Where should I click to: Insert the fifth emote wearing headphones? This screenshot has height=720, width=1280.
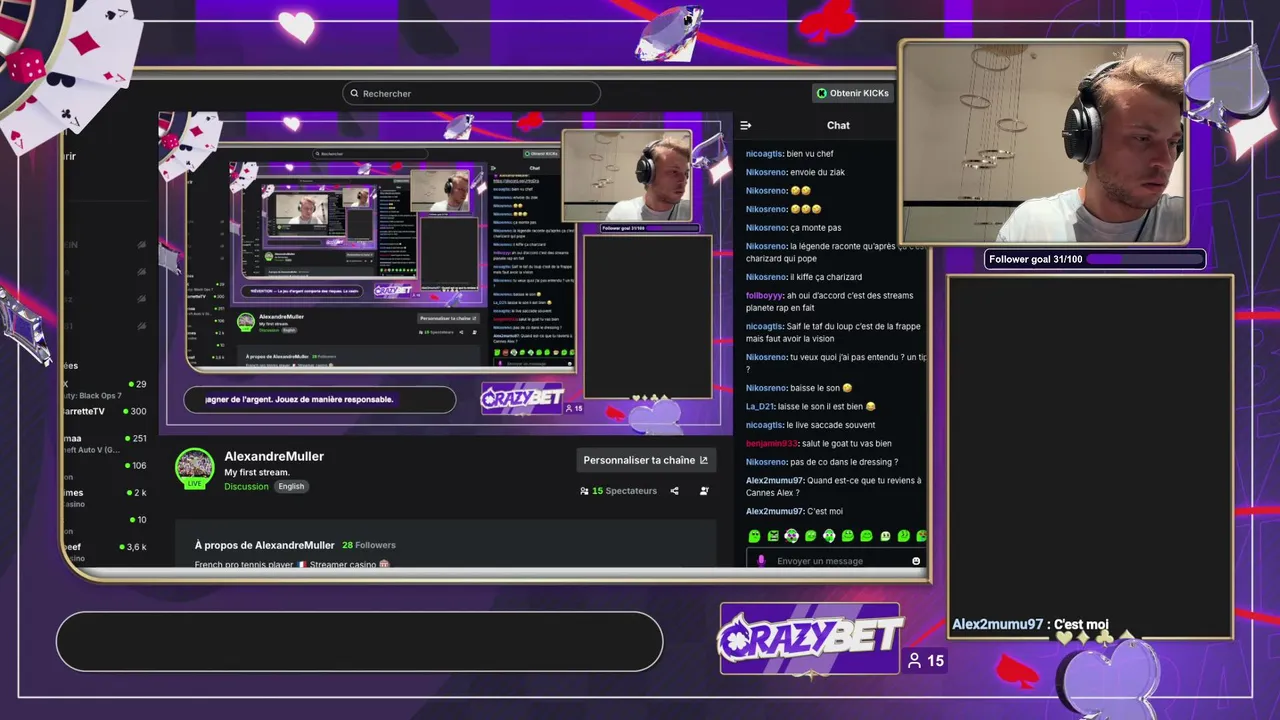[x=829, y=536]
